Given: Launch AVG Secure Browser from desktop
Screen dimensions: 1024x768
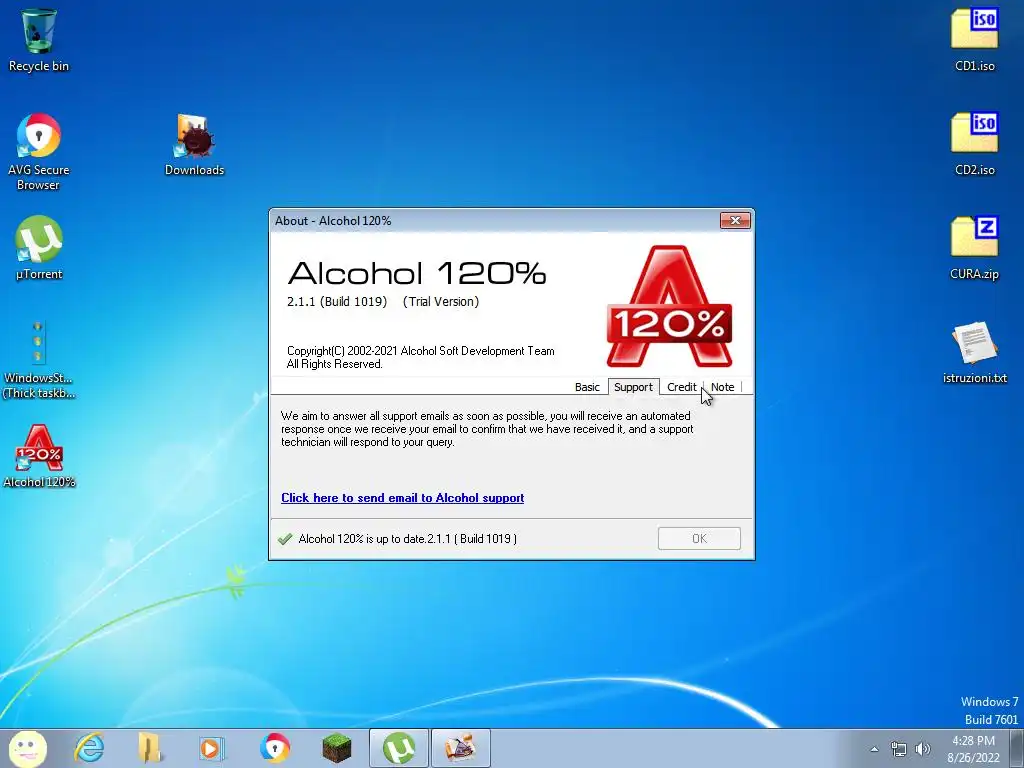Looking at the screenshot, I should [39, 152].
